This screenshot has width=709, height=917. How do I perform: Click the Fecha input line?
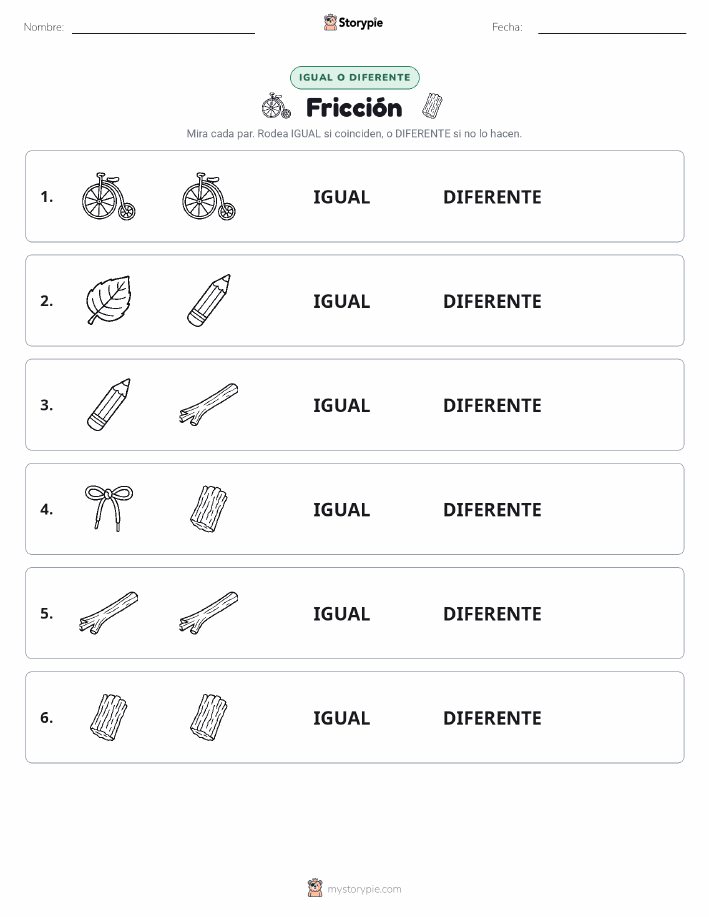612,27
